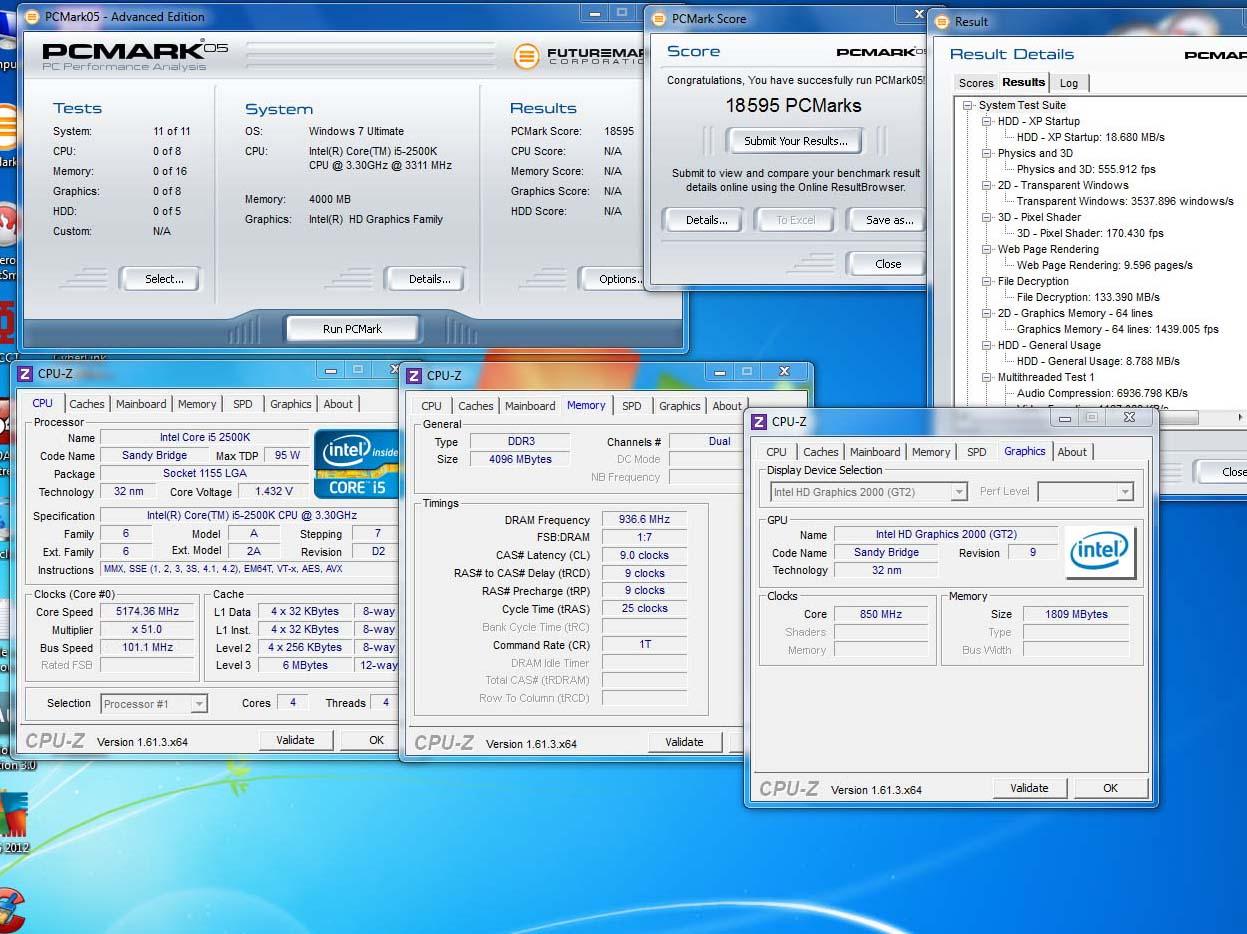
Task: Click the CPU-Z icon in the CPU tab window title
Action: click(26, 374)
